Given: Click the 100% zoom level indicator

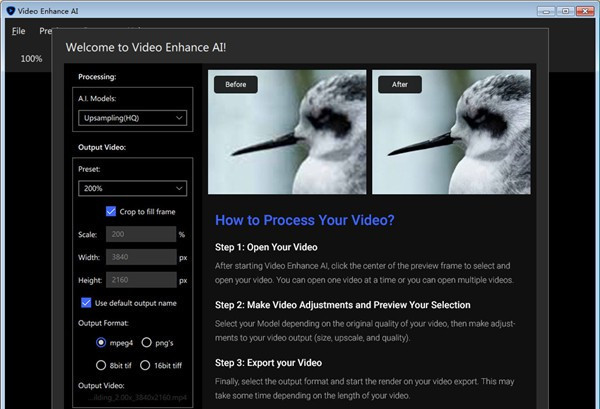Looking at the screenshot, I should [31, 59].
